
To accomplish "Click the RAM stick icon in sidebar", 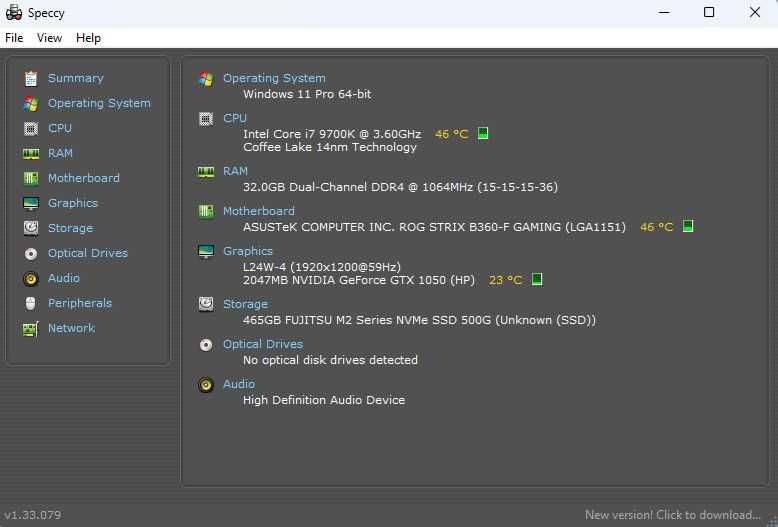I will (x=31, y=153).
